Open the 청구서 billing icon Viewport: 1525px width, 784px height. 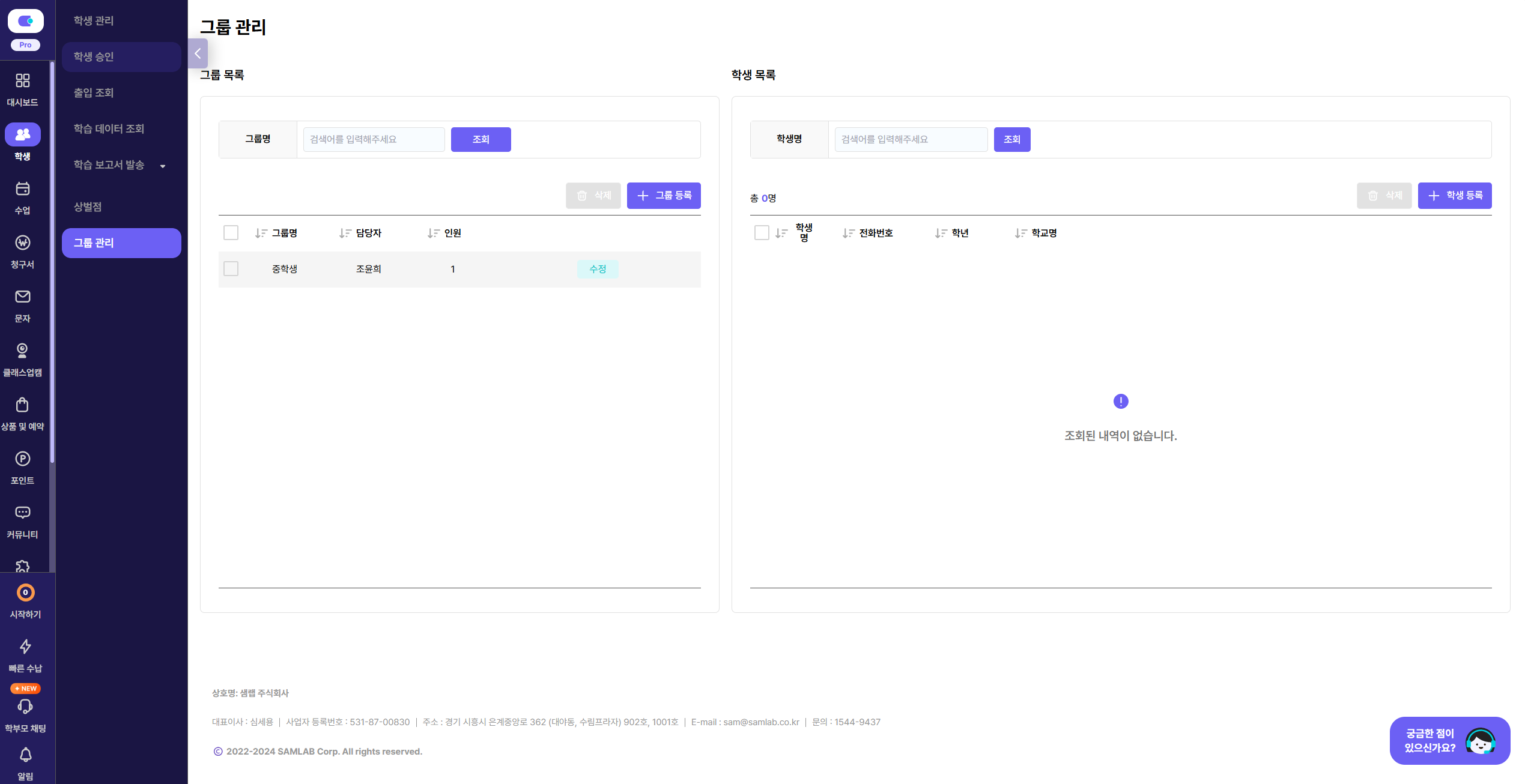(x=22, y=243)
